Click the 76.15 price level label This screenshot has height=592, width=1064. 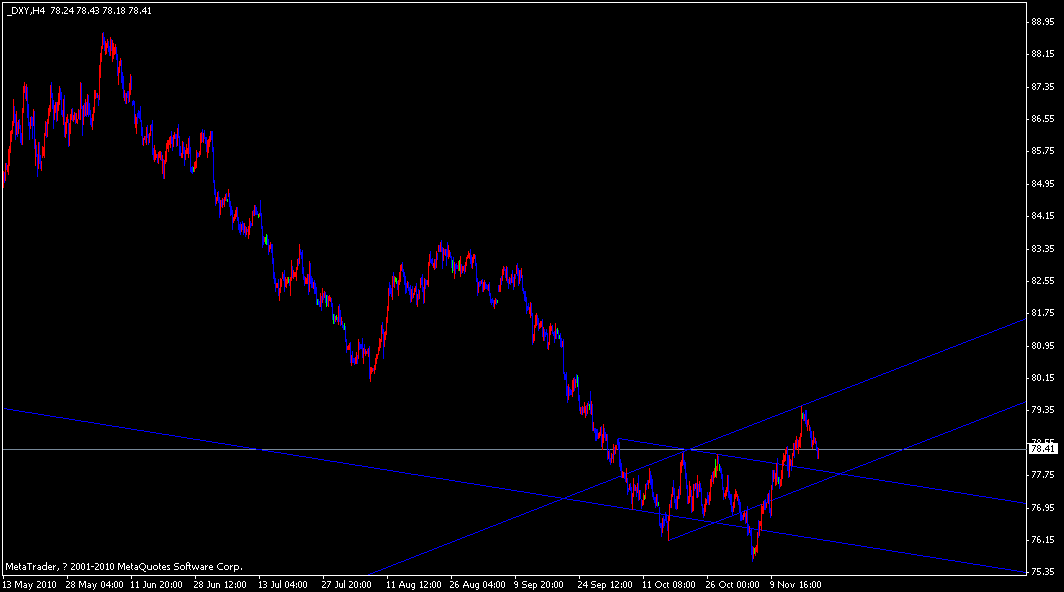click(1043, 540)
